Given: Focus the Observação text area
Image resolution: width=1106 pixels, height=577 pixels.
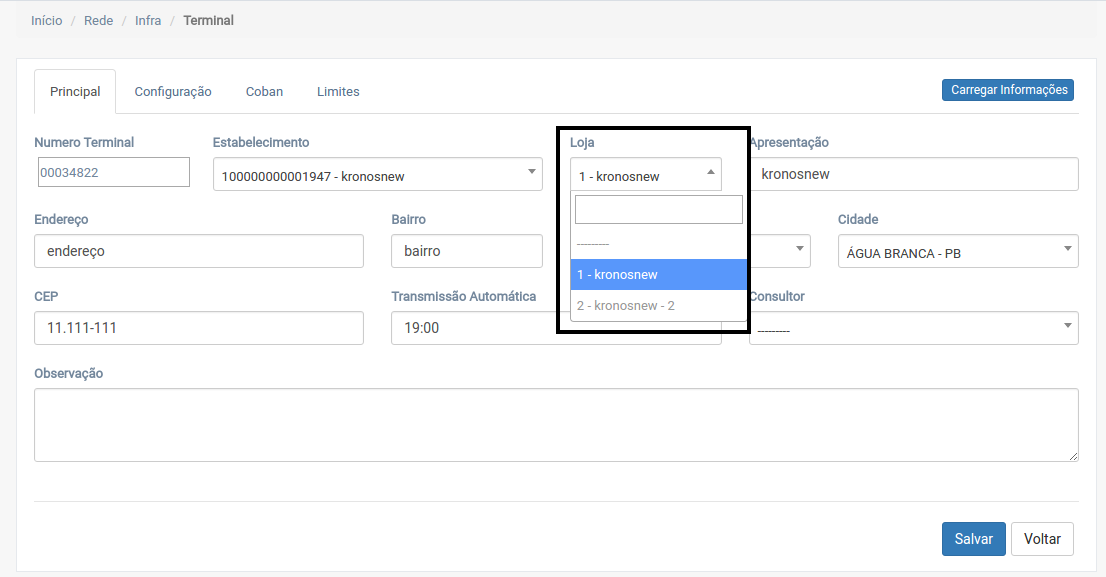Looking at the screenshot, I should point(556,425).
